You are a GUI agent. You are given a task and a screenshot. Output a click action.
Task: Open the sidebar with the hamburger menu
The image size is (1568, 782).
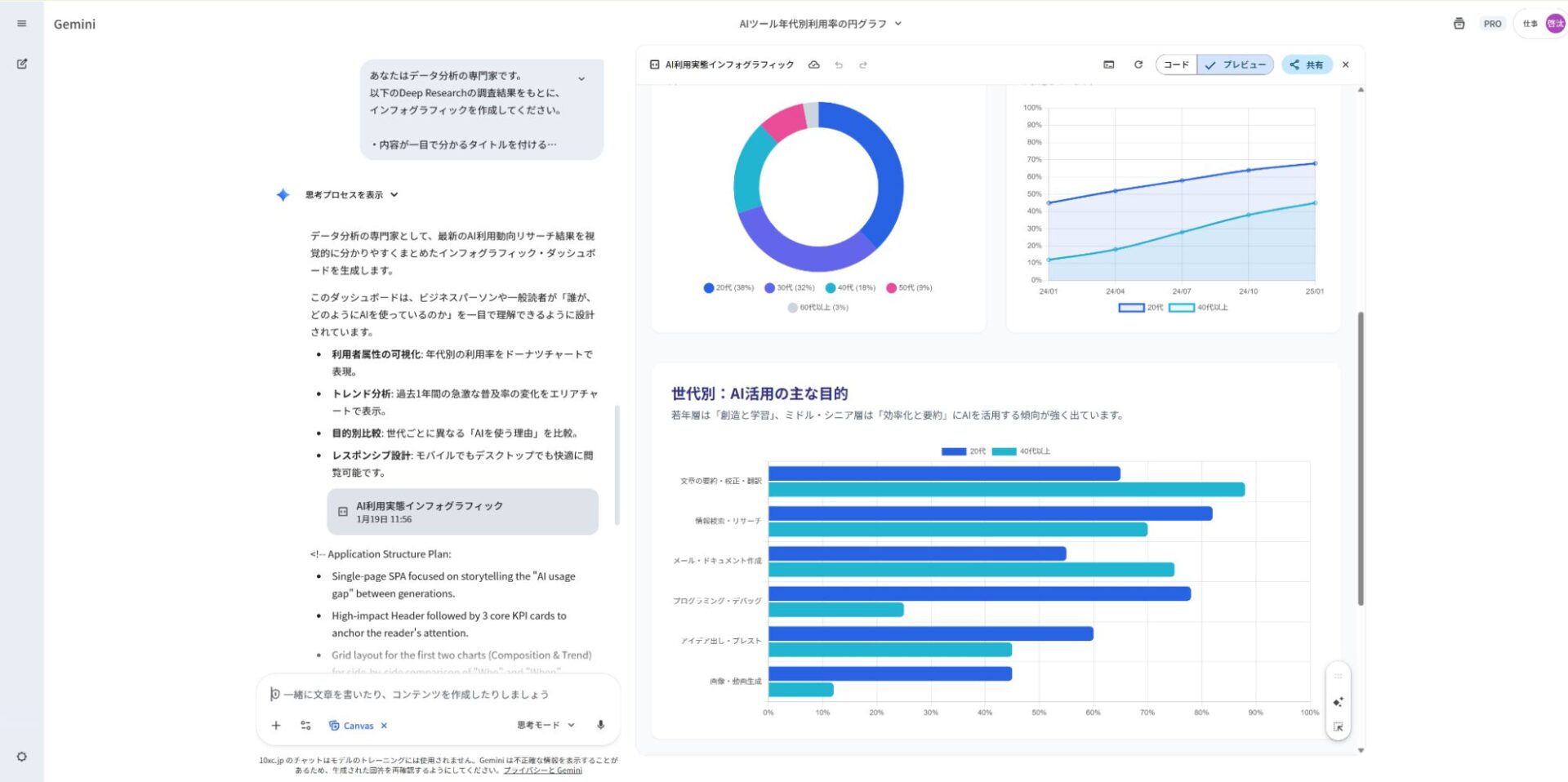click(x=22, y=23)
